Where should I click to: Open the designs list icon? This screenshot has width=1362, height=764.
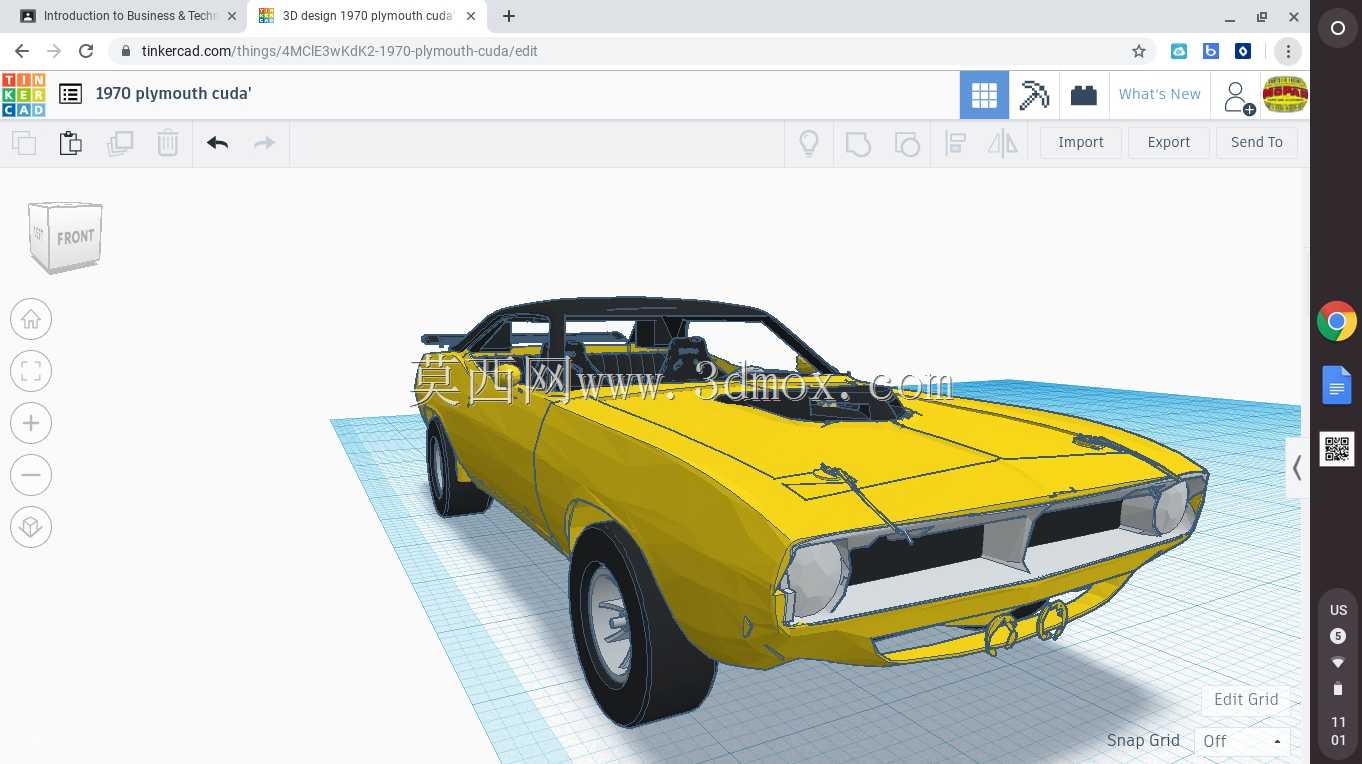pyautogui.click(x=70, y=94)
